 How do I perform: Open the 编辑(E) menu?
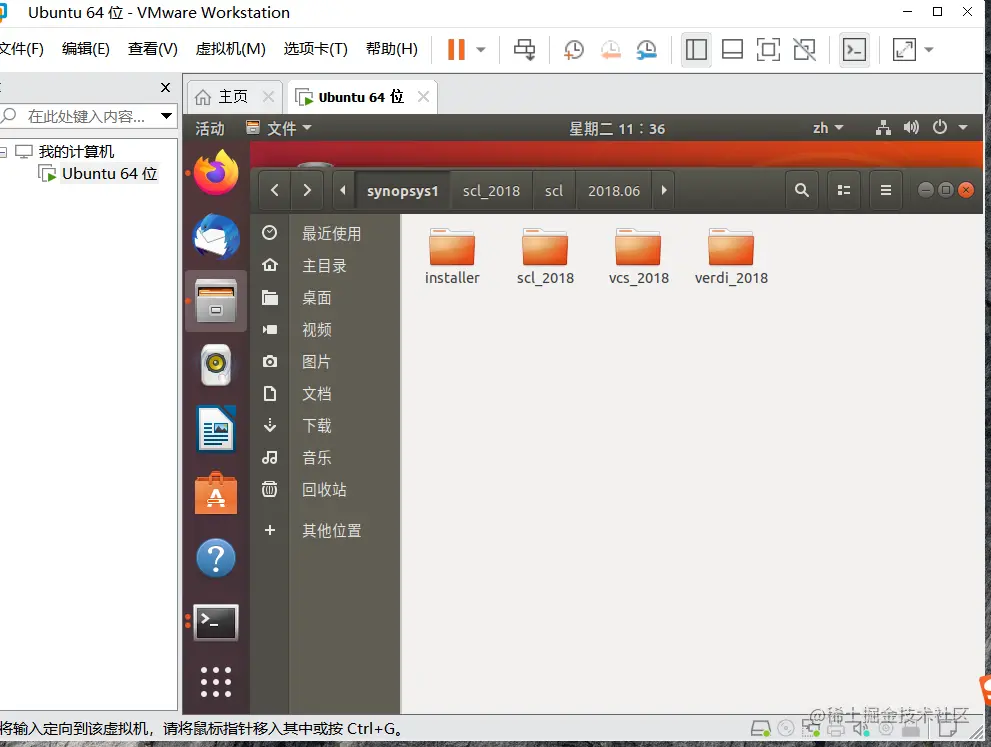86,49
